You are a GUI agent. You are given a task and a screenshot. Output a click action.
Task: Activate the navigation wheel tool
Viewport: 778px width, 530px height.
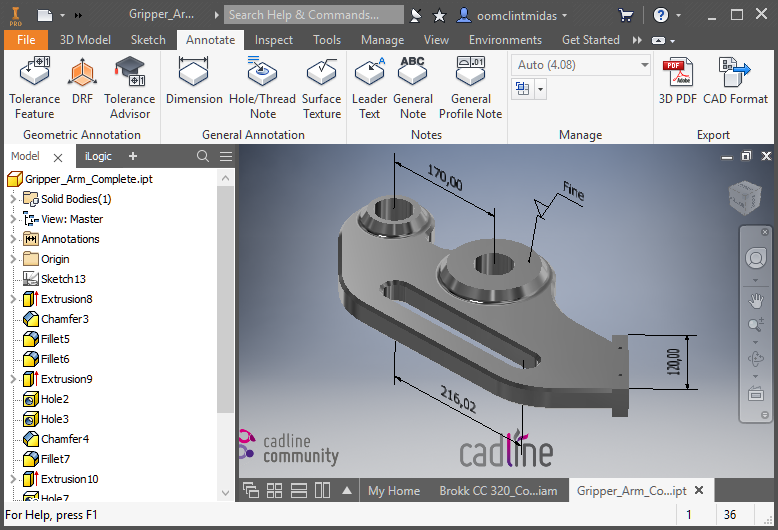coord(756,259)
